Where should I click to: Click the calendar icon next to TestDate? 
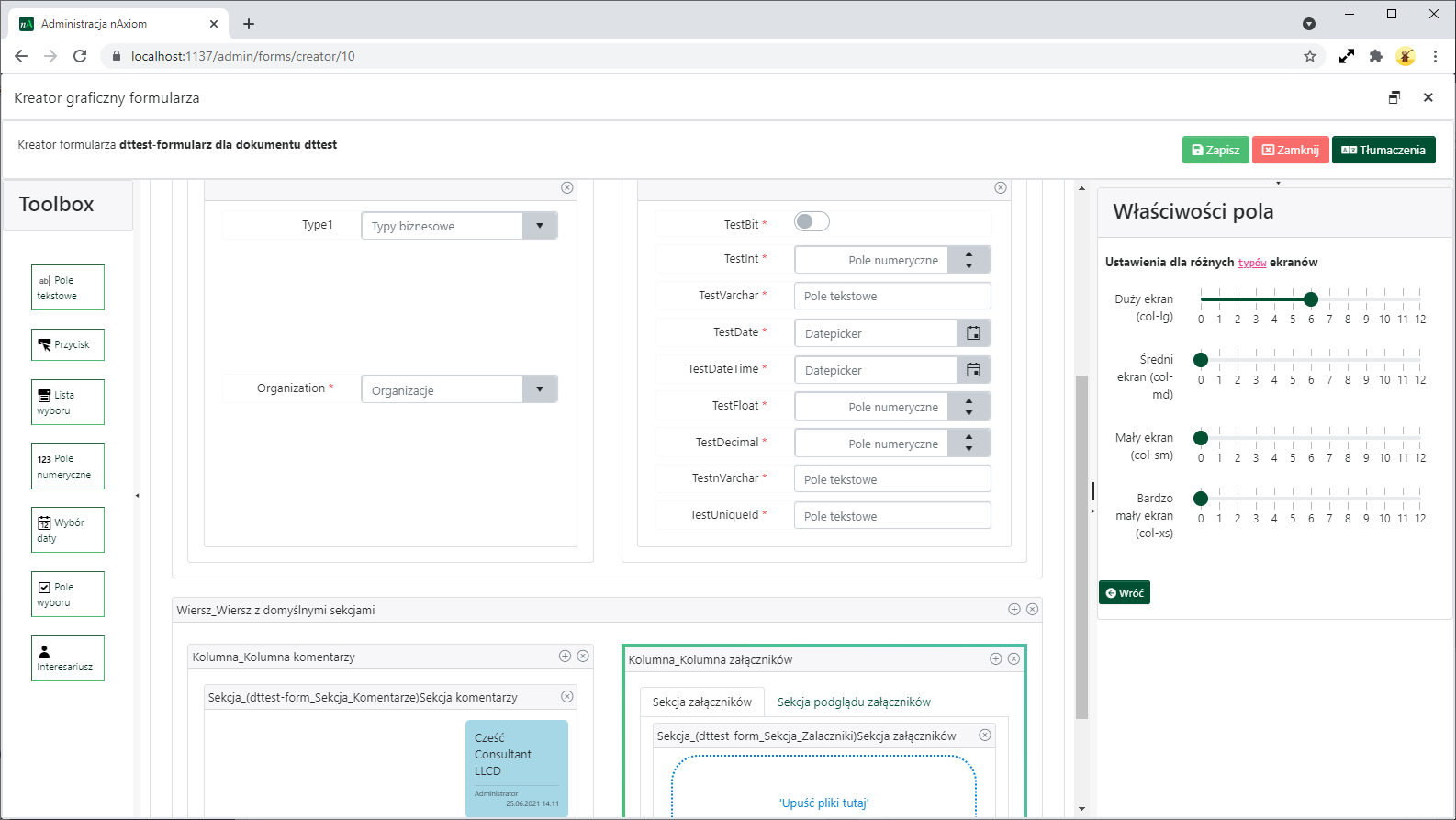point(973,333)
